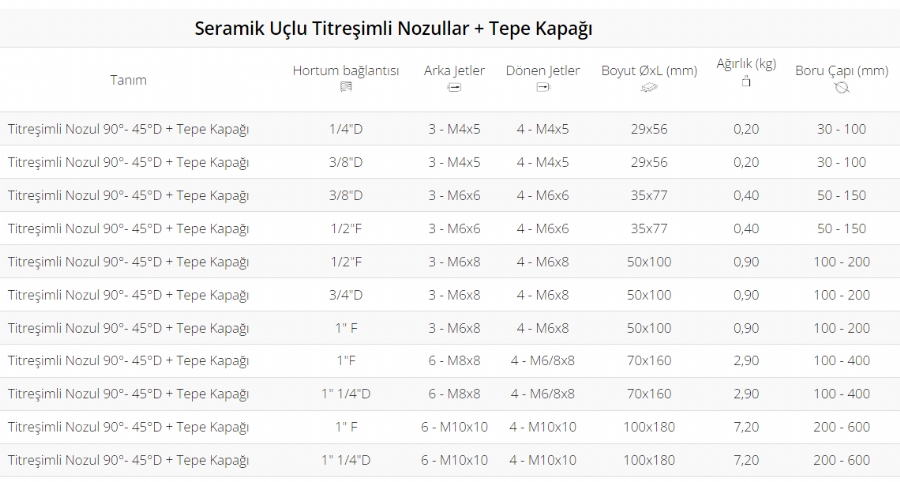Click the 0,40 weight in the 1/2"F row
The image size is (900, 482).
click(x=746, y=228)
